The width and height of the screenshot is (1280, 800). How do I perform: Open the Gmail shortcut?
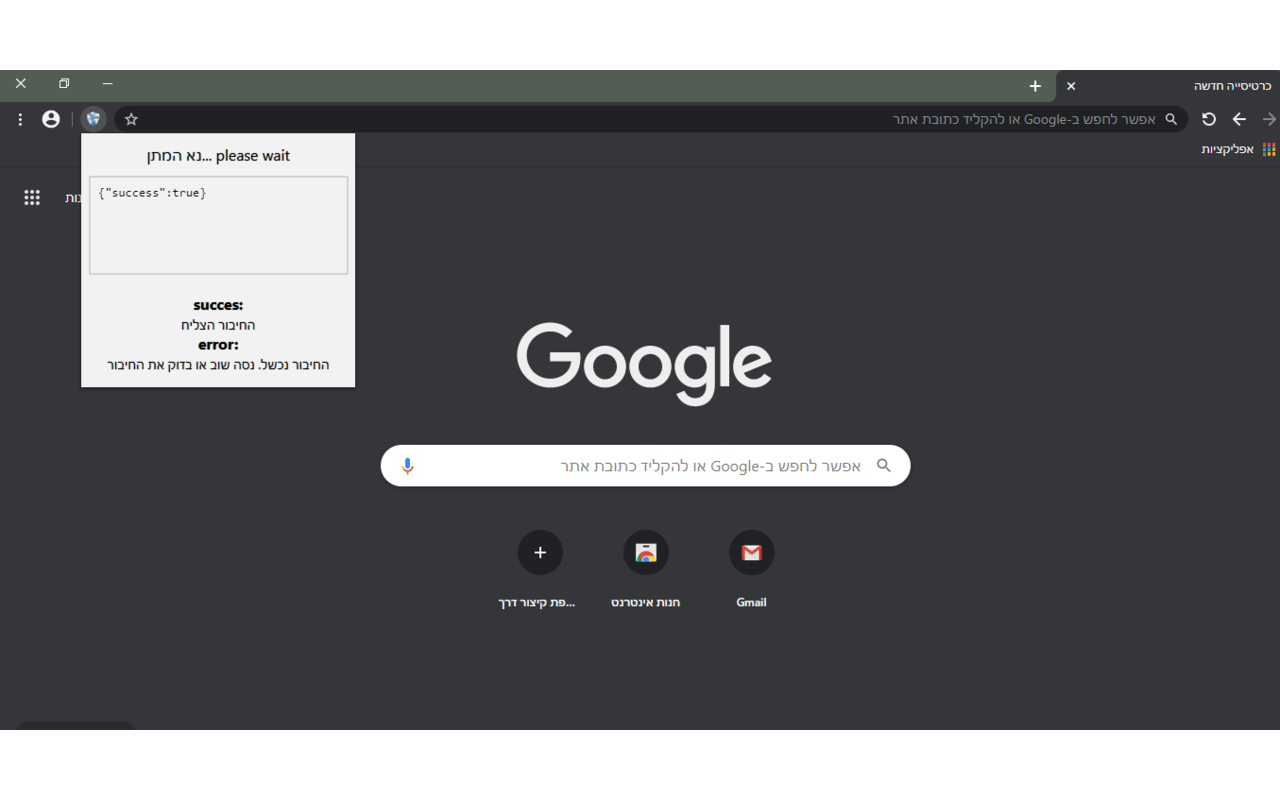(x=751, y=553)
